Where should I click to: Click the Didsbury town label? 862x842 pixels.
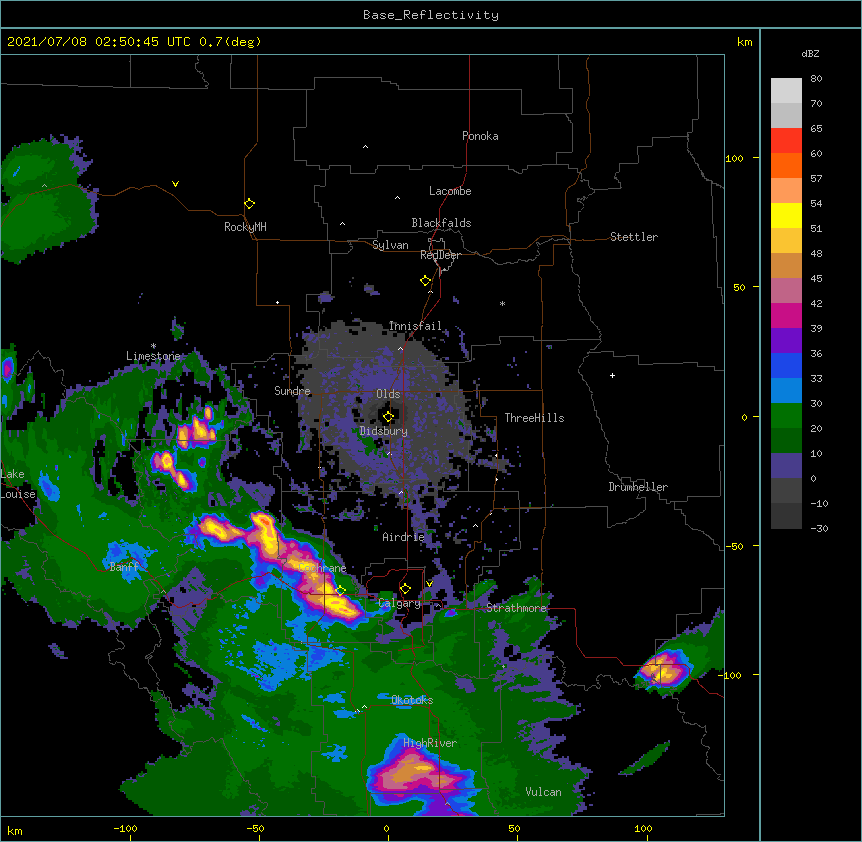383,431
